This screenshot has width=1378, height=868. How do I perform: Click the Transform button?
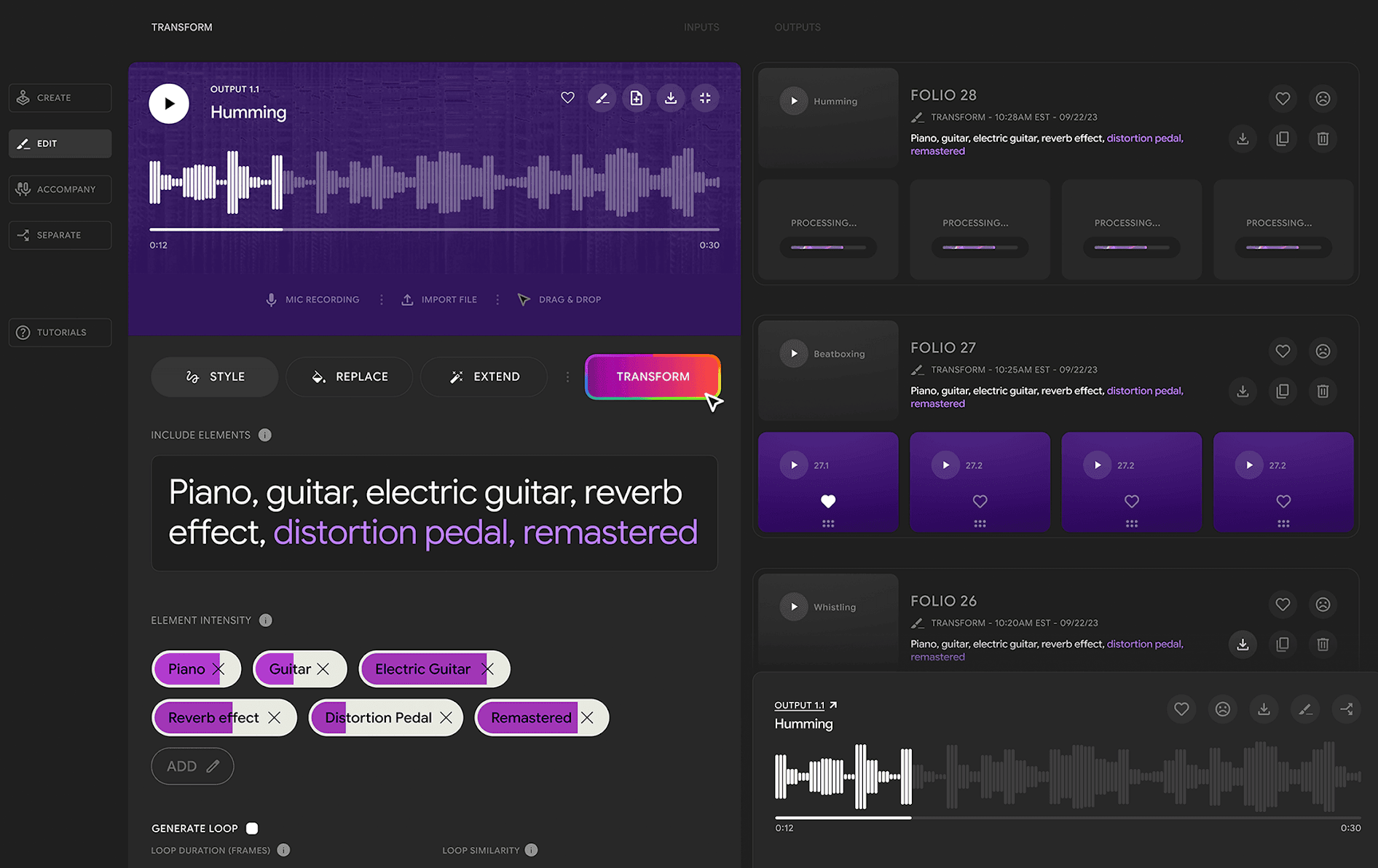653,376
